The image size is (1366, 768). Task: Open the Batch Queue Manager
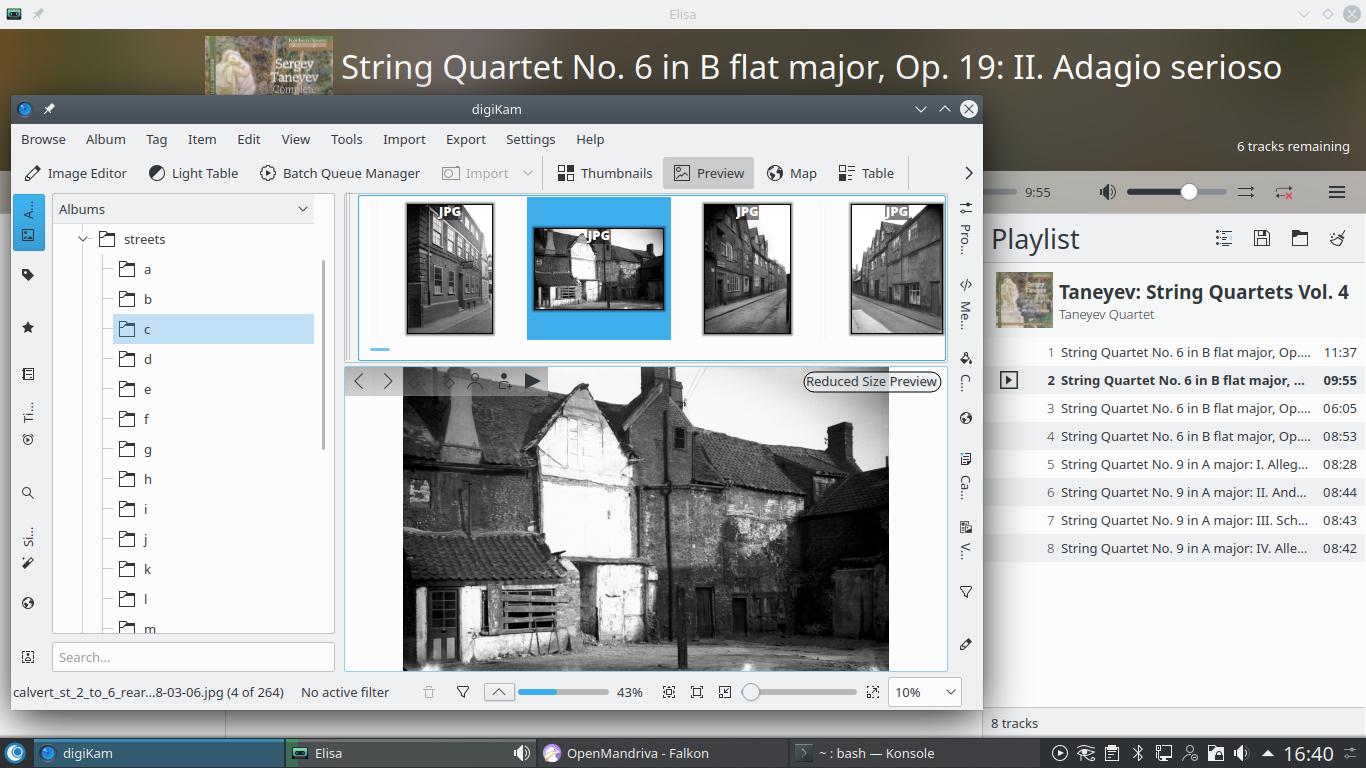340,173
